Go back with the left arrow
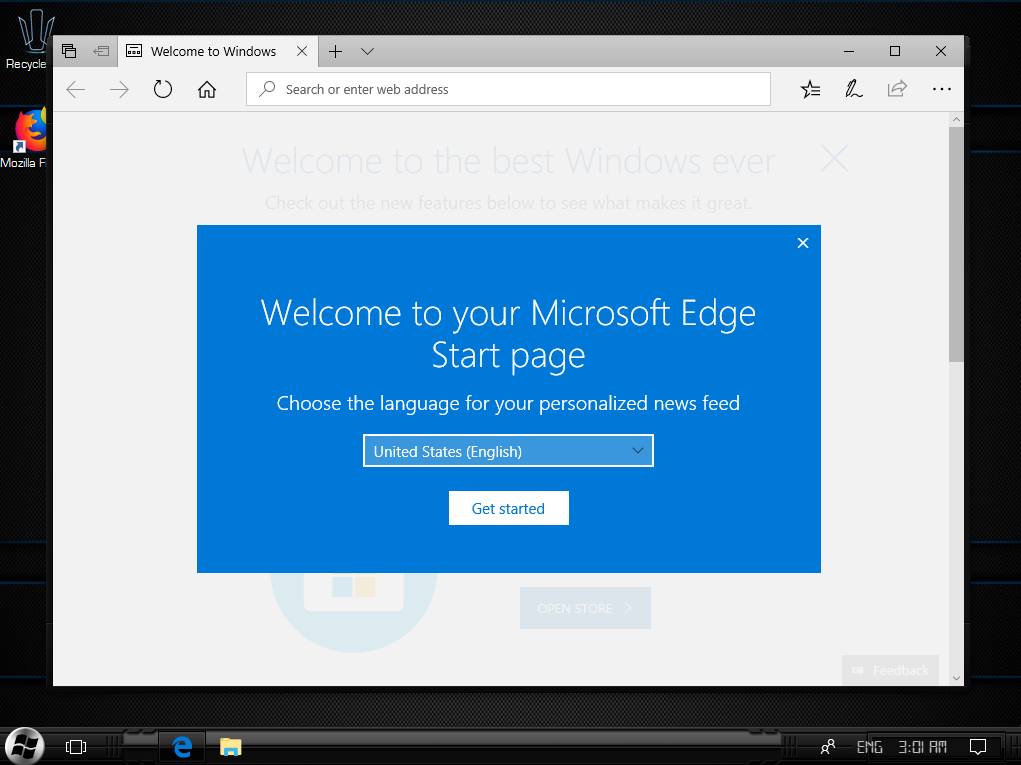This screenshot has width=1021, height=765. 76,89
